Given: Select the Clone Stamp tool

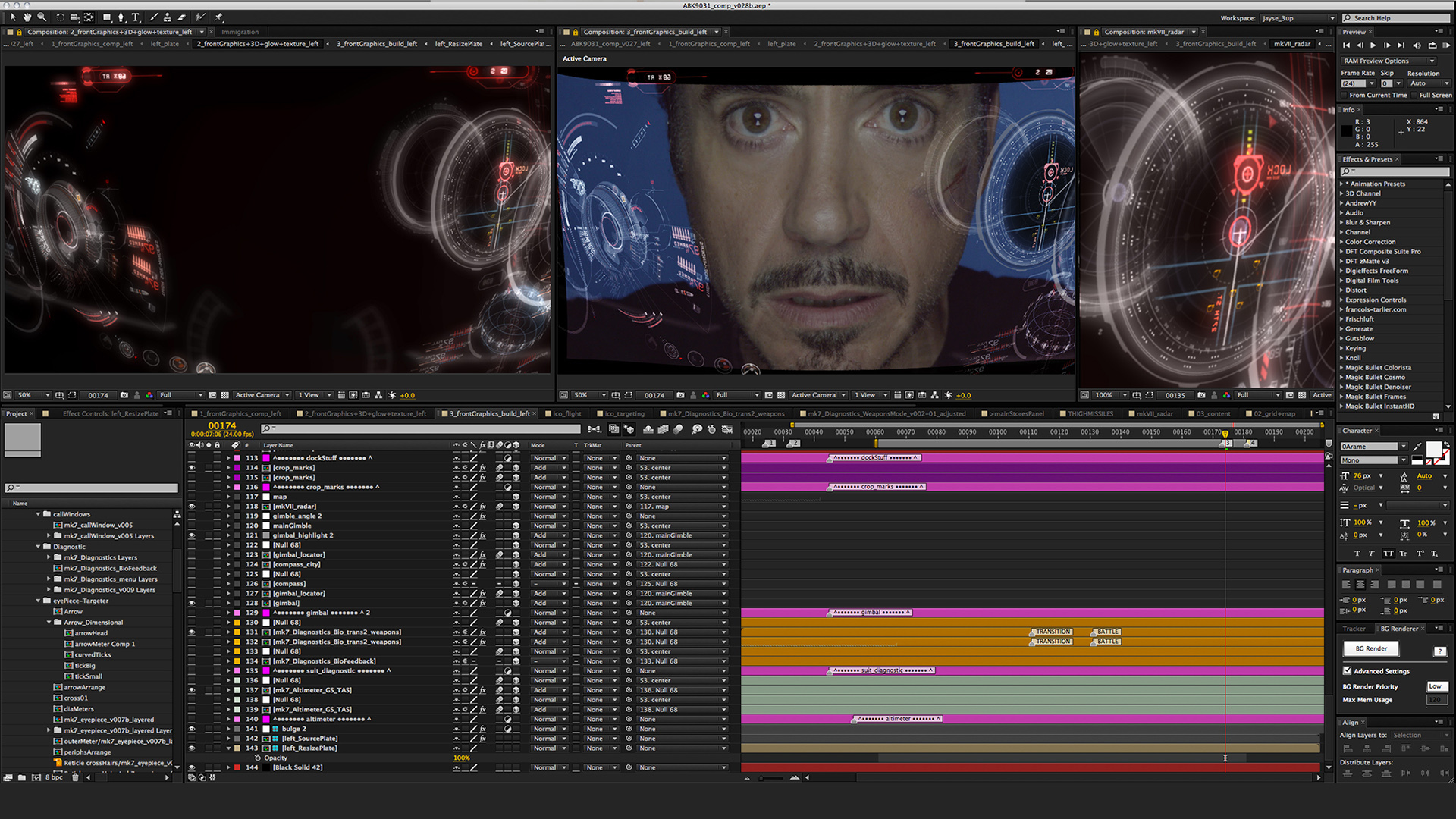Looking at the screenshot, I should click(x=167, y=17).
